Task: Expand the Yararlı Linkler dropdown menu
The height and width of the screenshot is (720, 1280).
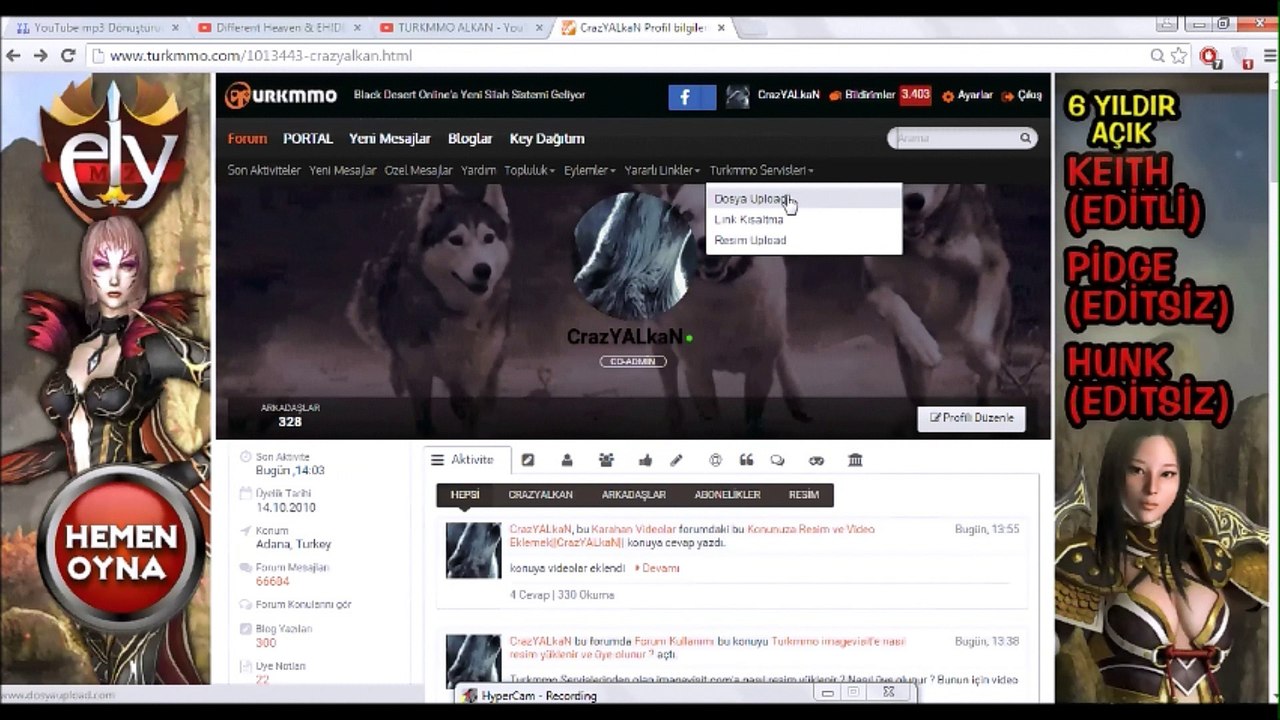Action: pos(663,171)
